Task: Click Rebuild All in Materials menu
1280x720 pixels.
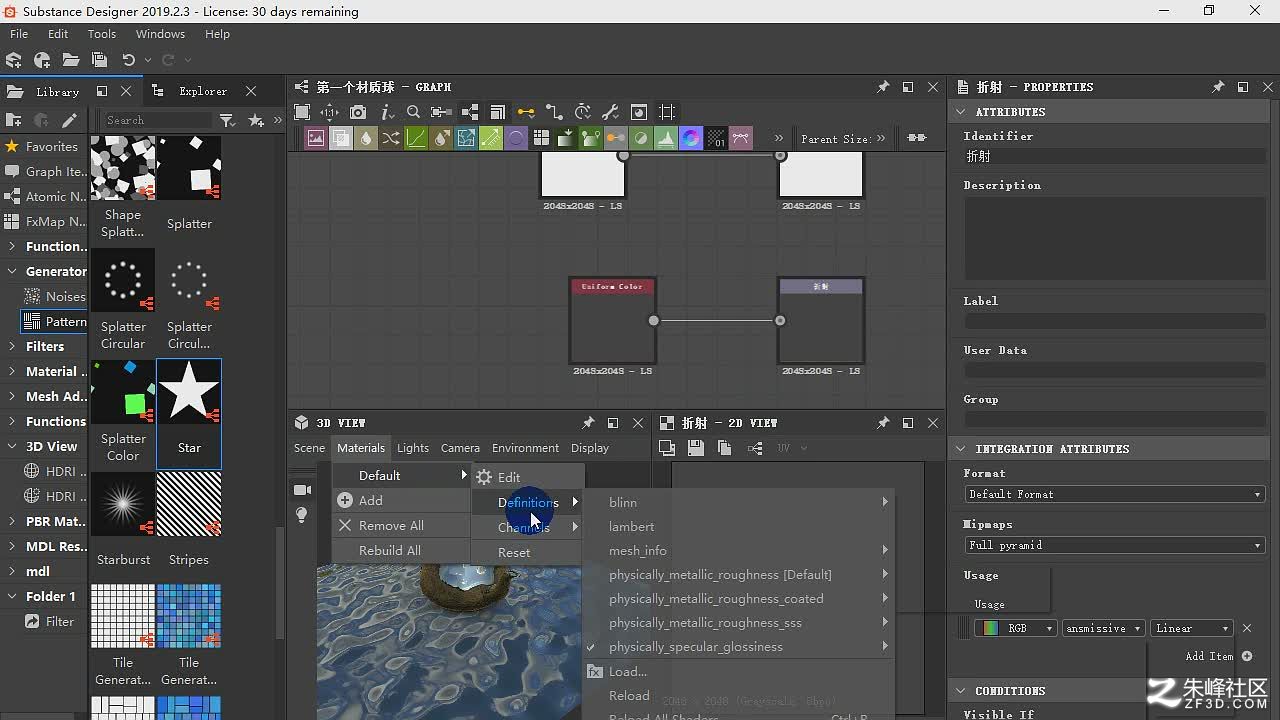Action: click(x=401, y=550)
